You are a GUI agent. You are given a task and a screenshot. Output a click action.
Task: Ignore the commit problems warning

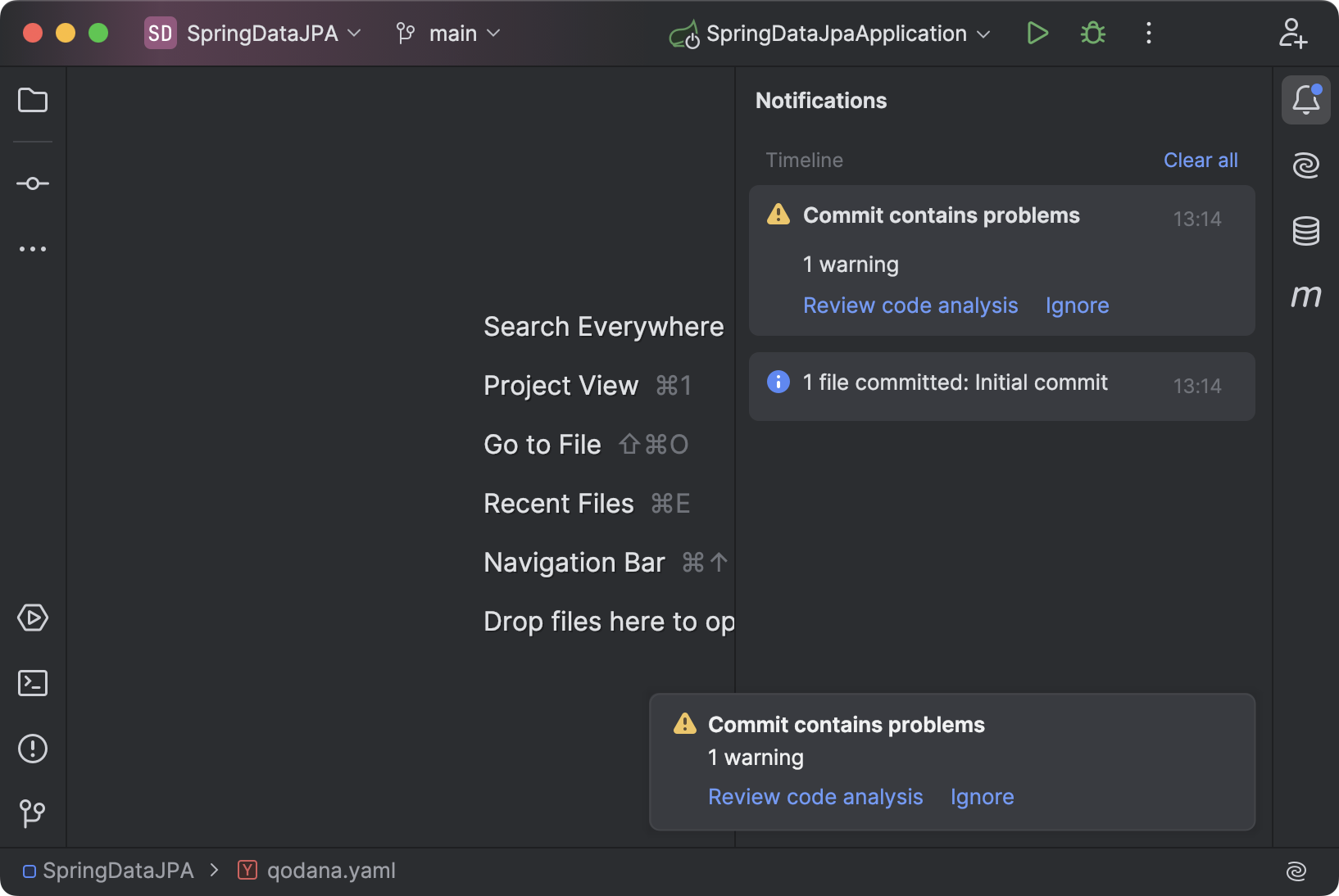tap(1077, 305)
